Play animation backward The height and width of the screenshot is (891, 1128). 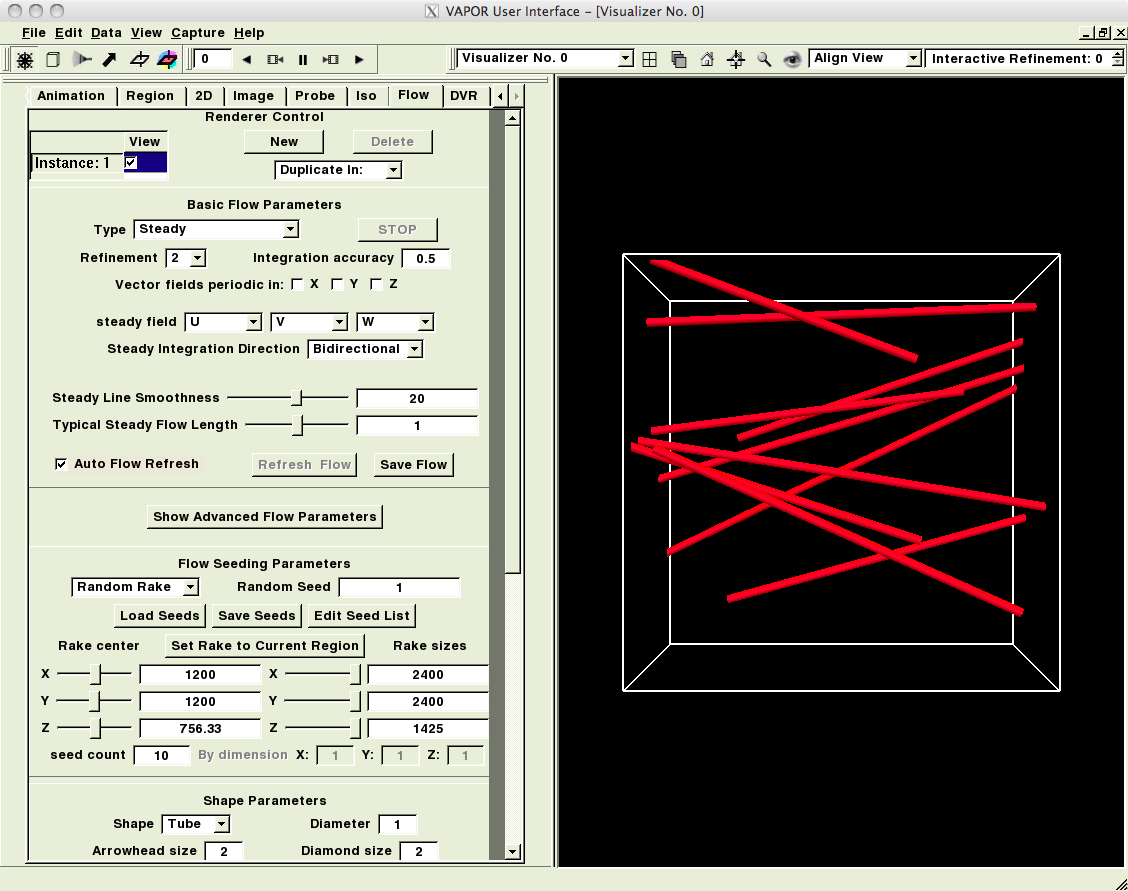tap(247, 60)
